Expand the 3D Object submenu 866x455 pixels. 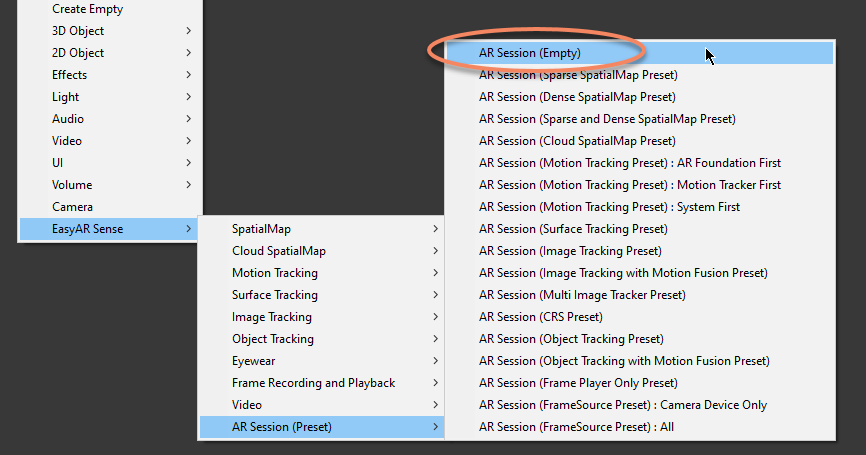click(x=78, y=31)
